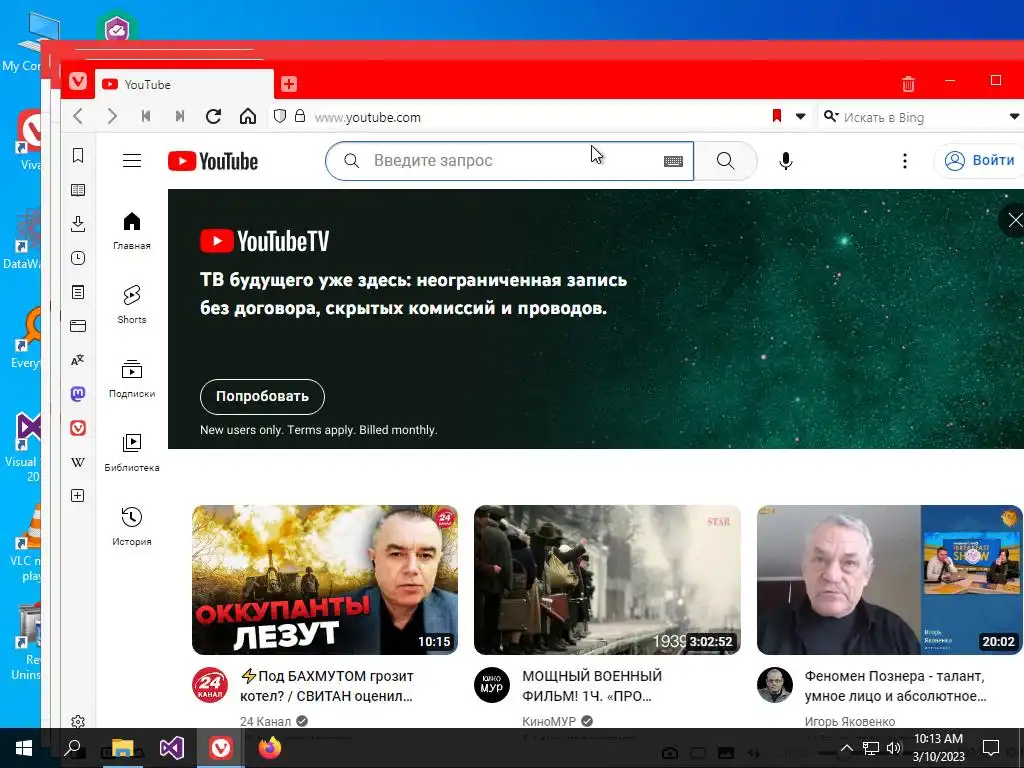Select Shorts in YouTube sidebar
Screen dimensions: 1024x768
[x=132, y=305]
